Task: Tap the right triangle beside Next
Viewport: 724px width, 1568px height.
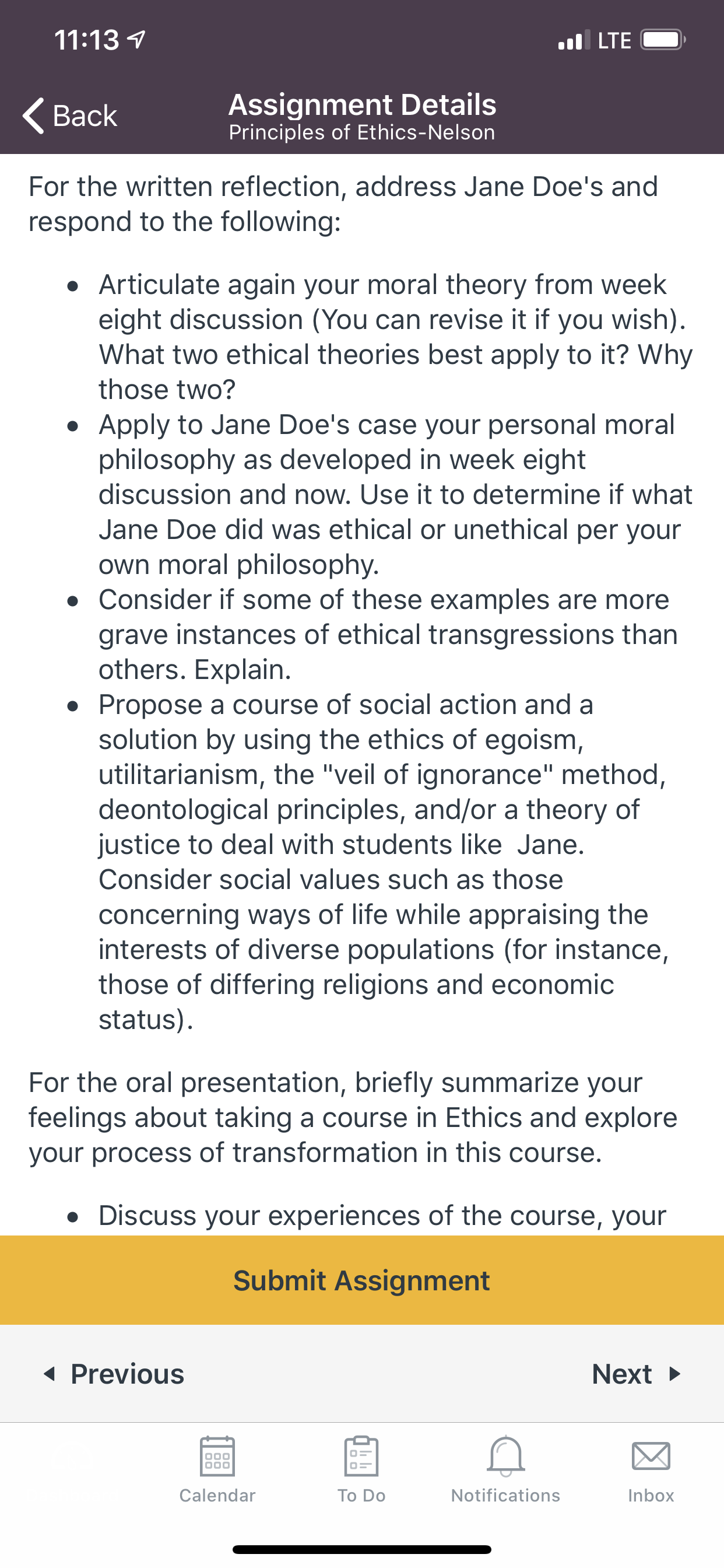Action: [674, 1374]
